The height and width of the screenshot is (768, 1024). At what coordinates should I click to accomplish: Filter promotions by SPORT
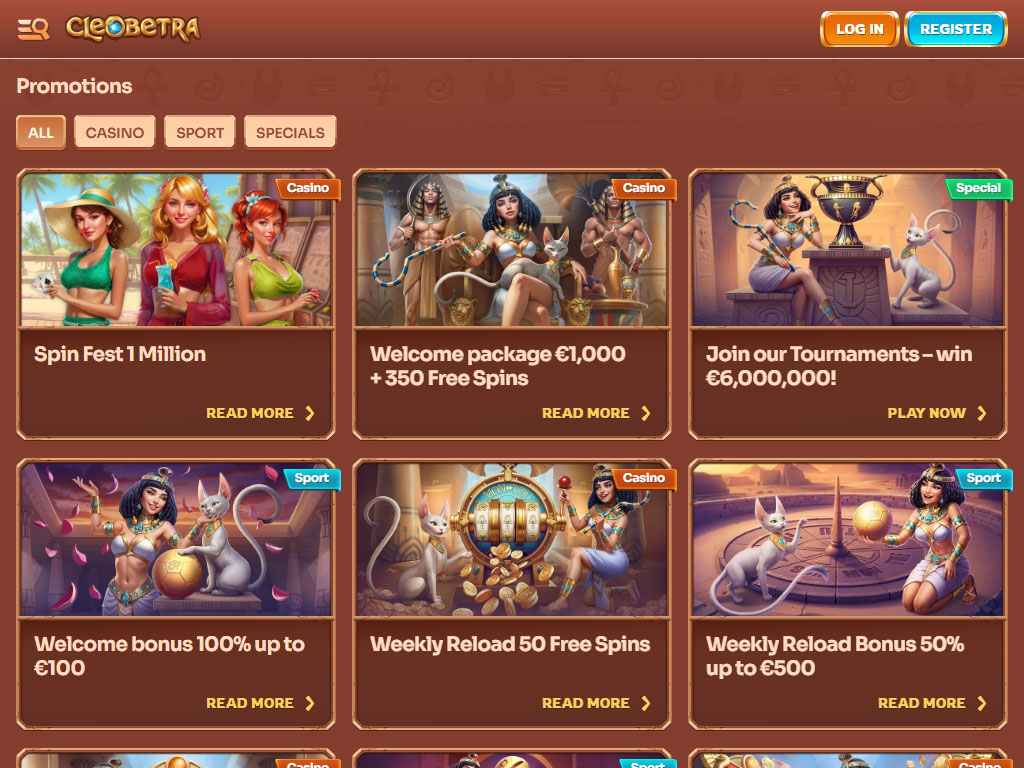point(200,133)
